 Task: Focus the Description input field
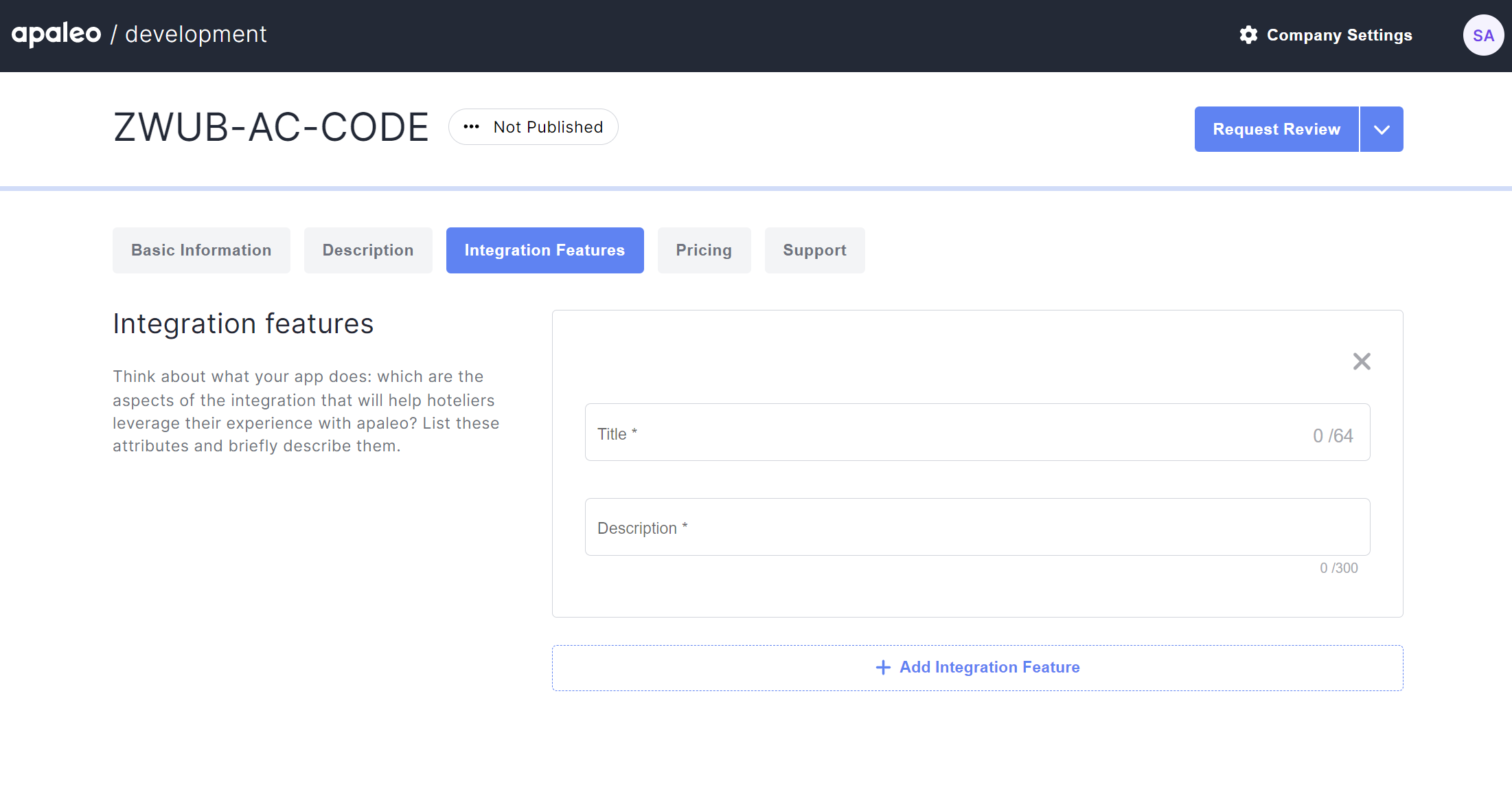tap(977, 527)
